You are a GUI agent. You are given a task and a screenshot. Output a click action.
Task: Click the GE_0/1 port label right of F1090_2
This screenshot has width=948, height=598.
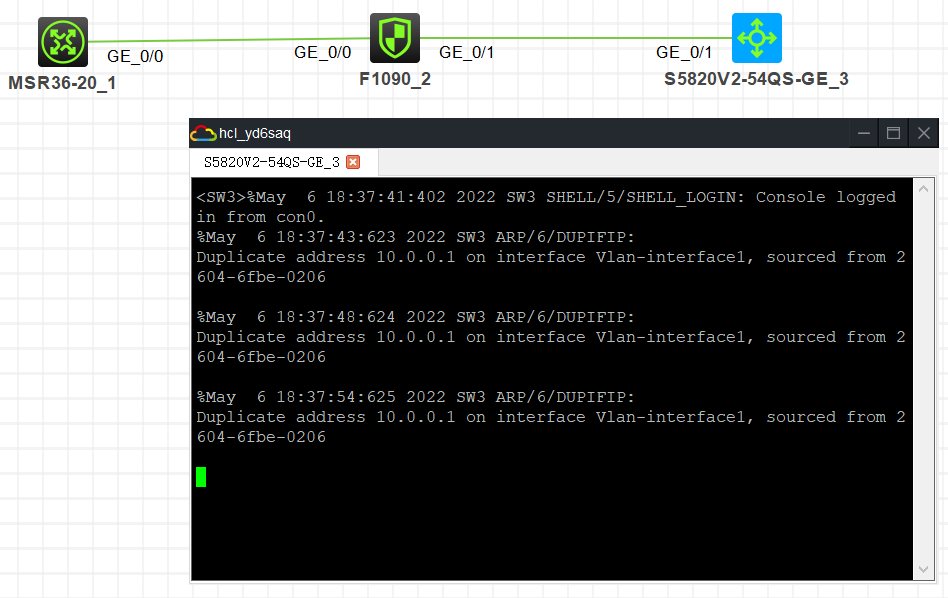point(467,53)
